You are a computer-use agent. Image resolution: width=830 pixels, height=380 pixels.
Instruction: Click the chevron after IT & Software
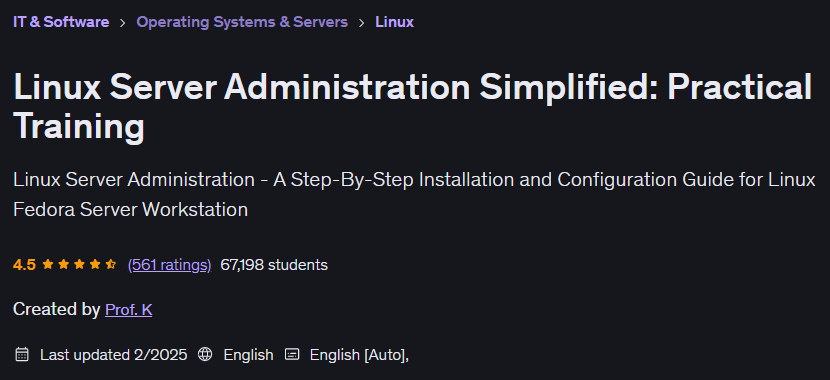click(123, 23)
